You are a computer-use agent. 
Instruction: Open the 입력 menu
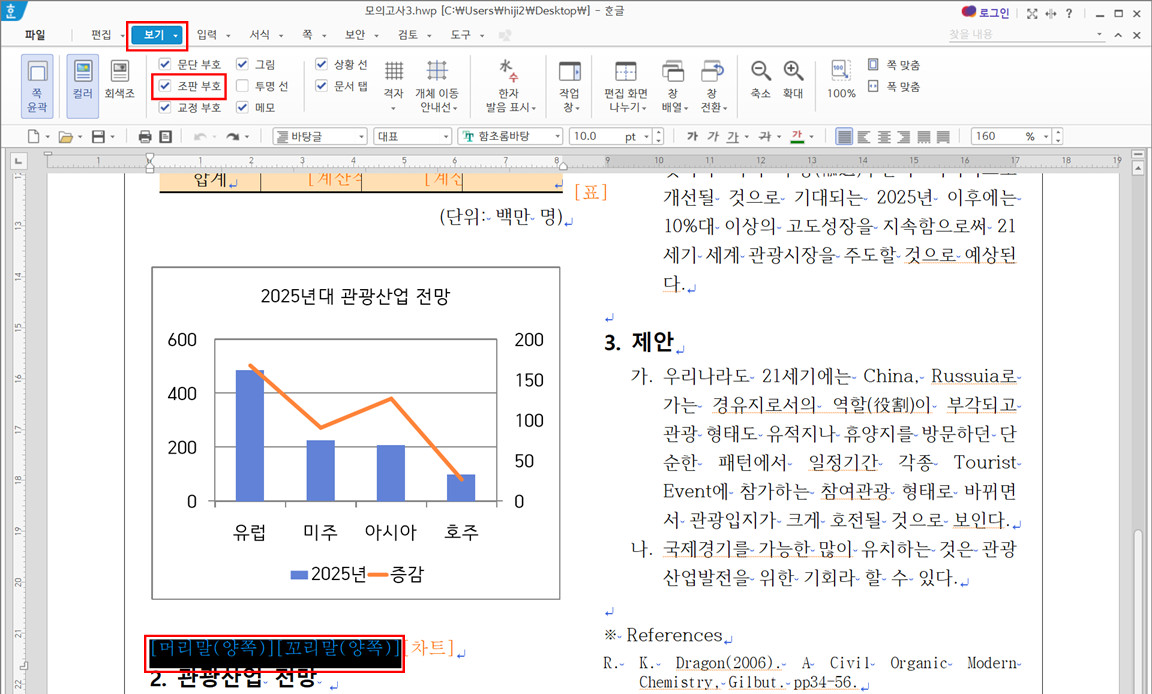coord(206,35)
